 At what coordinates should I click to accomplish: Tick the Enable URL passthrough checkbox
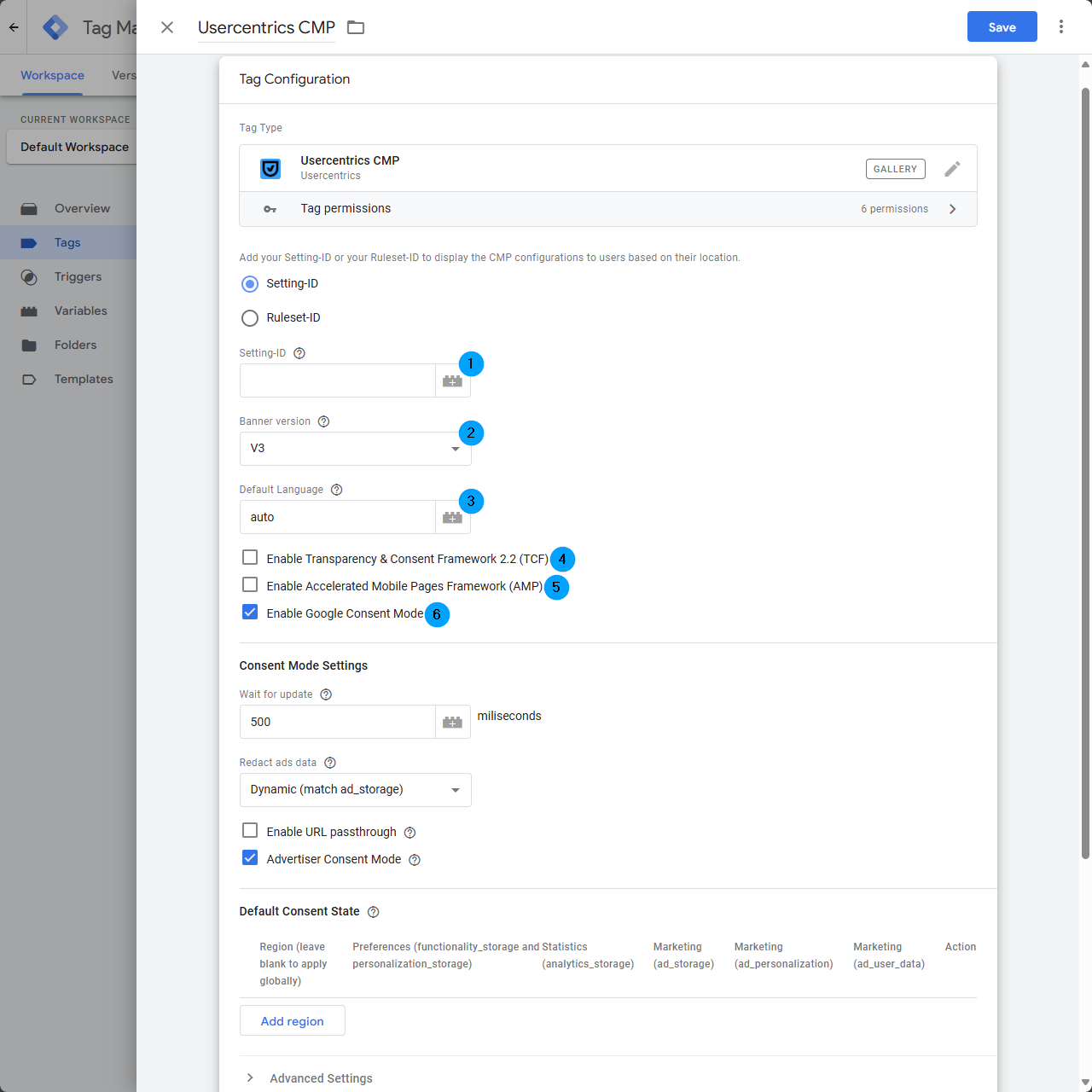click(x=250, y=830)
